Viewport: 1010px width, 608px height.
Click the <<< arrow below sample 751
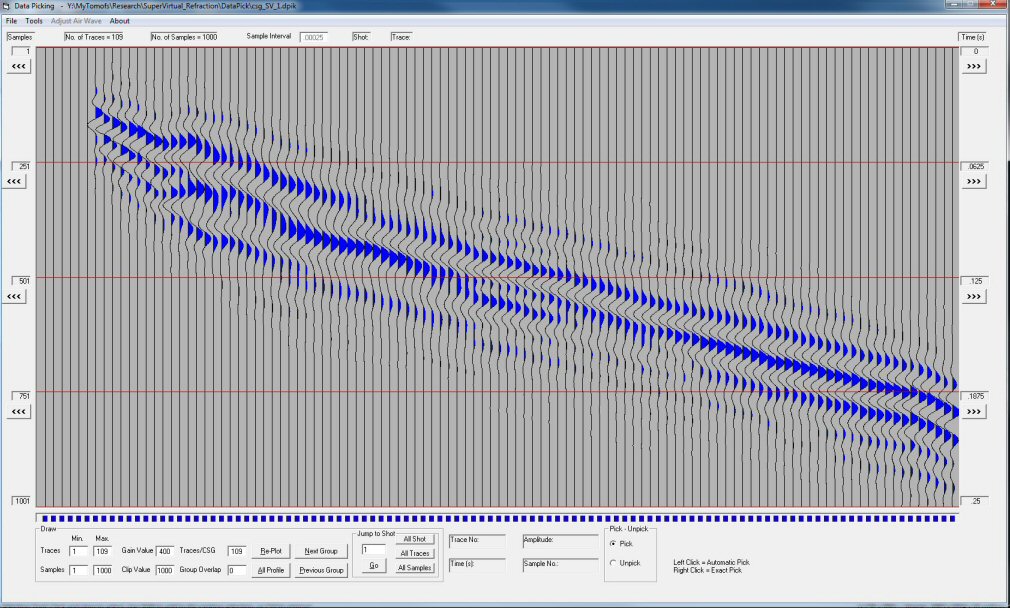[19, 412]
